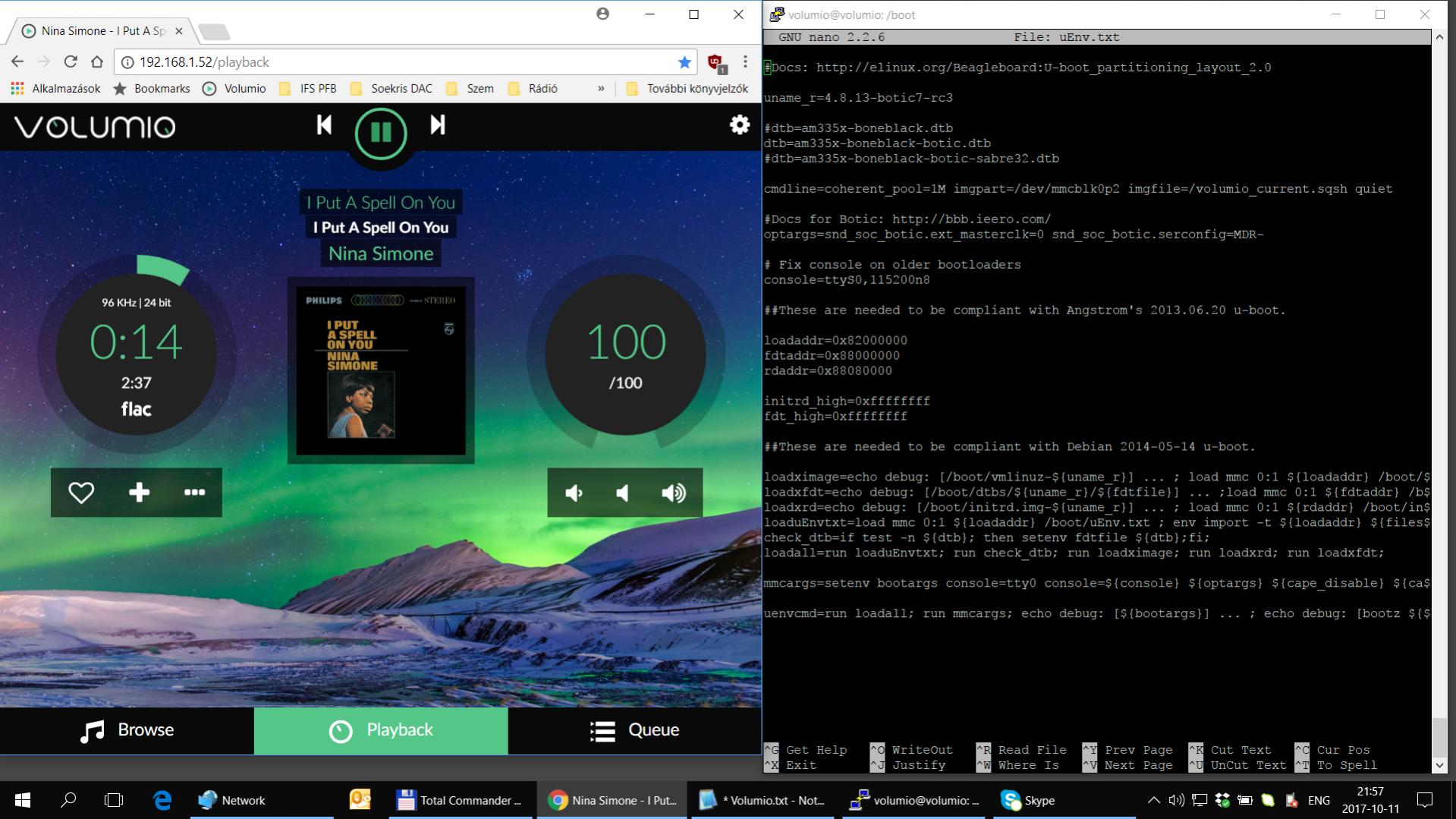1456x819 pixels.
Task: Open Alkalmazások apps shortcut
Action: pos(56,89)
